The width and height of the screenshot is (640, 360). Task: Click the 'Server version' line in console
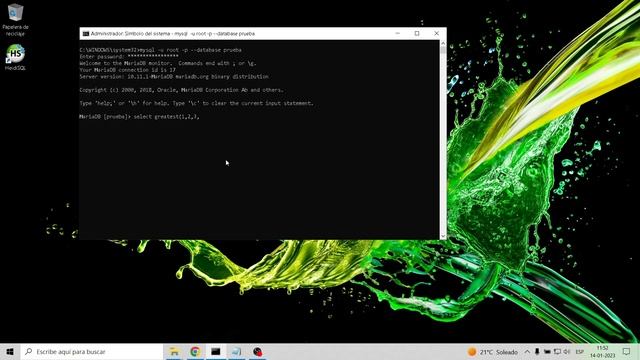(x=174, y=77)
